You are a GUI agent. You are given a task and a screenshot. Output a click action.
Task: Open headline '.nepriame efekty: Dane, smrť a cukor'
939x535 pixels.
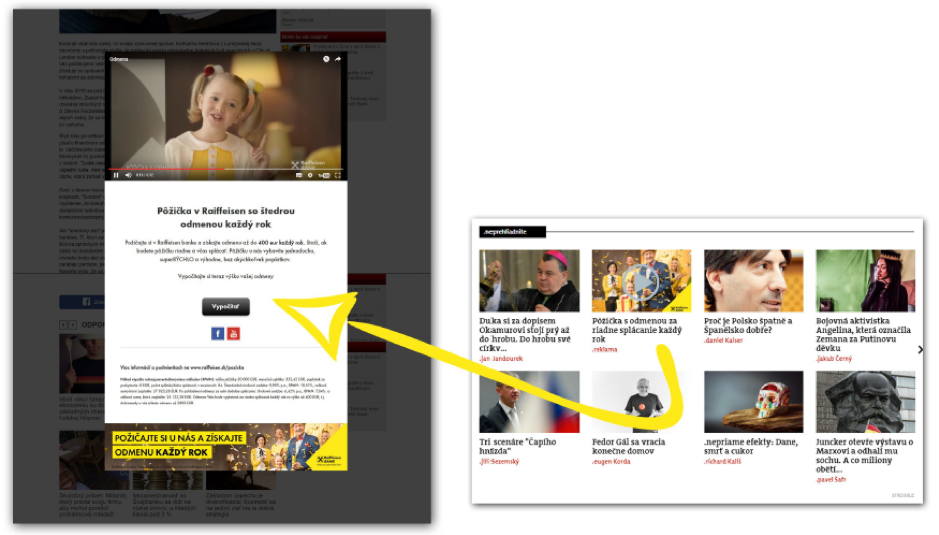click(x=751, y=446)
